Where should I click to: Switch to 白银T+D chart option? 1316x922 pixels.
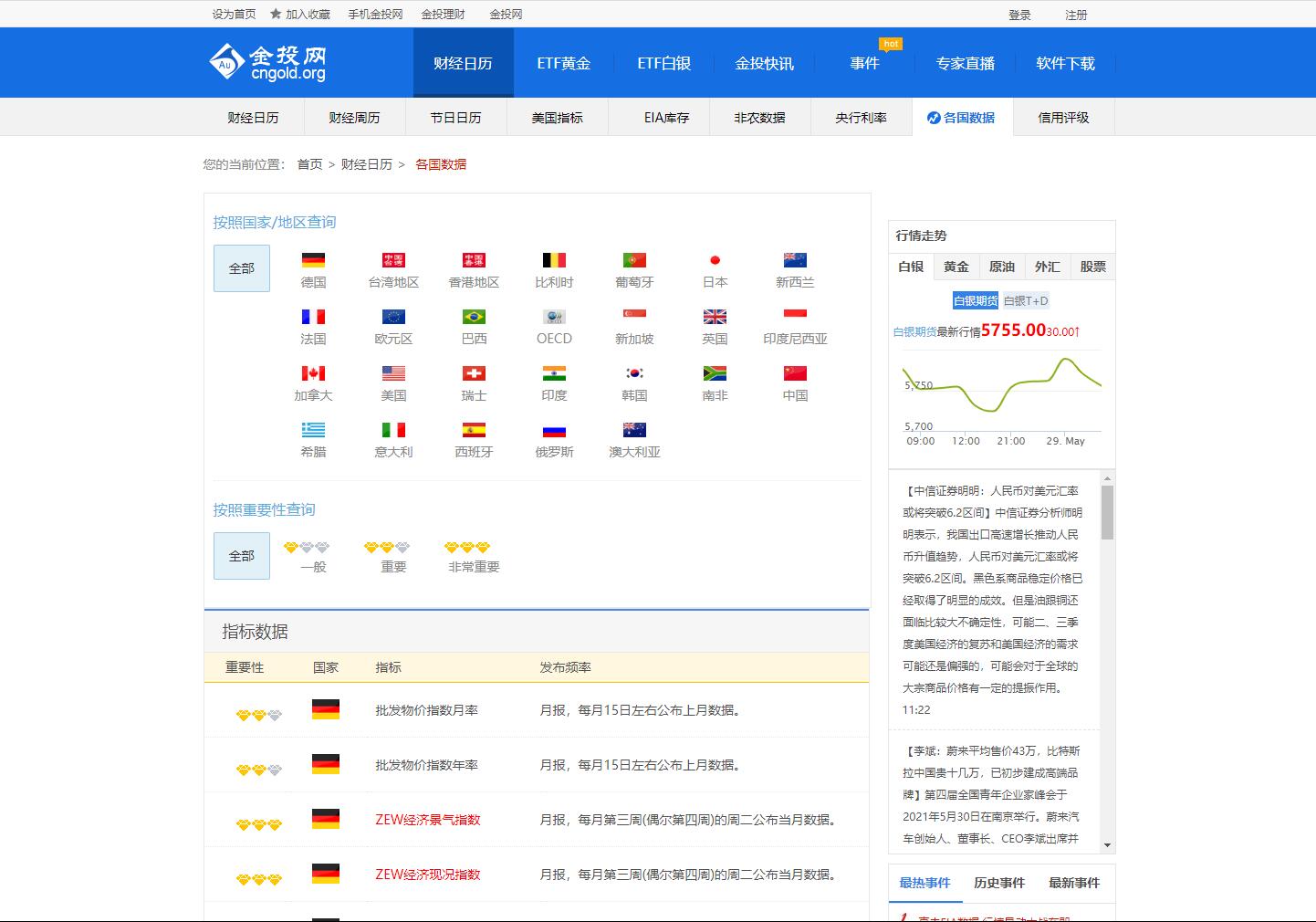point(1026,301)
